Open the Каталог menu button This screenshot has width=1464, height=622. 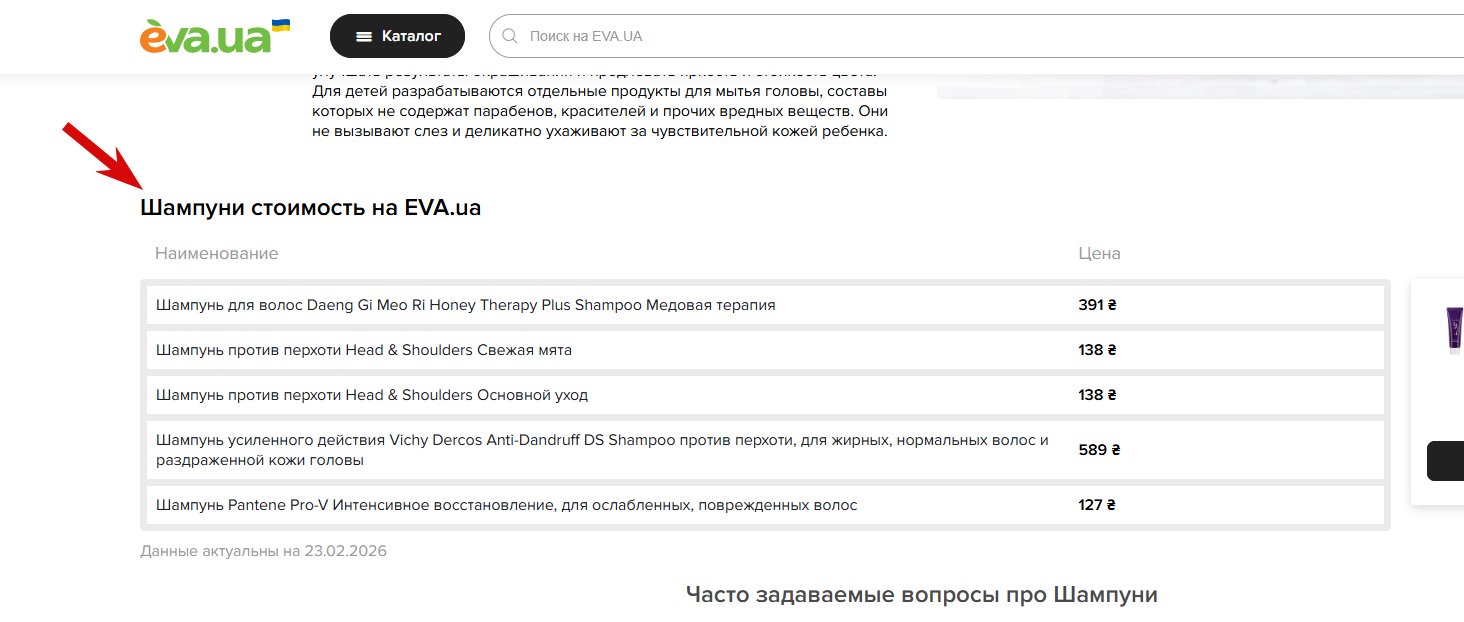397,36
